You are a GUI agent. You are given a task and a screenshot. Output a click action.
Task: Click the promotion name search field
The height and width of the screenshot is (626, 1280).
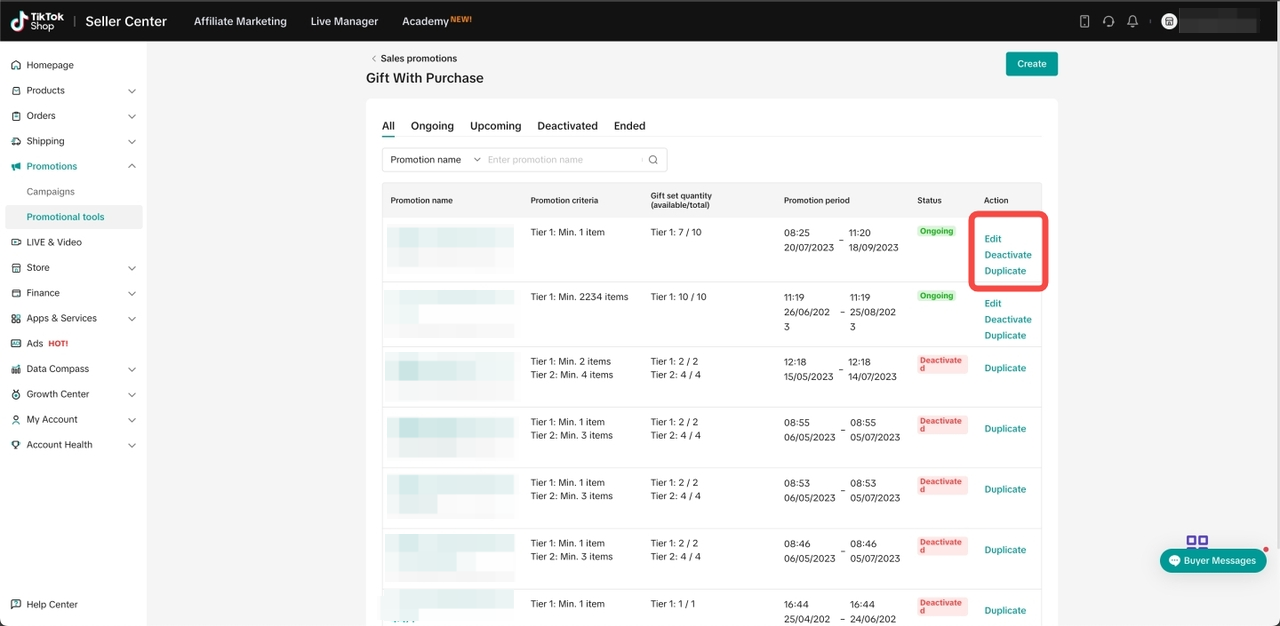(x=562, y=160)
